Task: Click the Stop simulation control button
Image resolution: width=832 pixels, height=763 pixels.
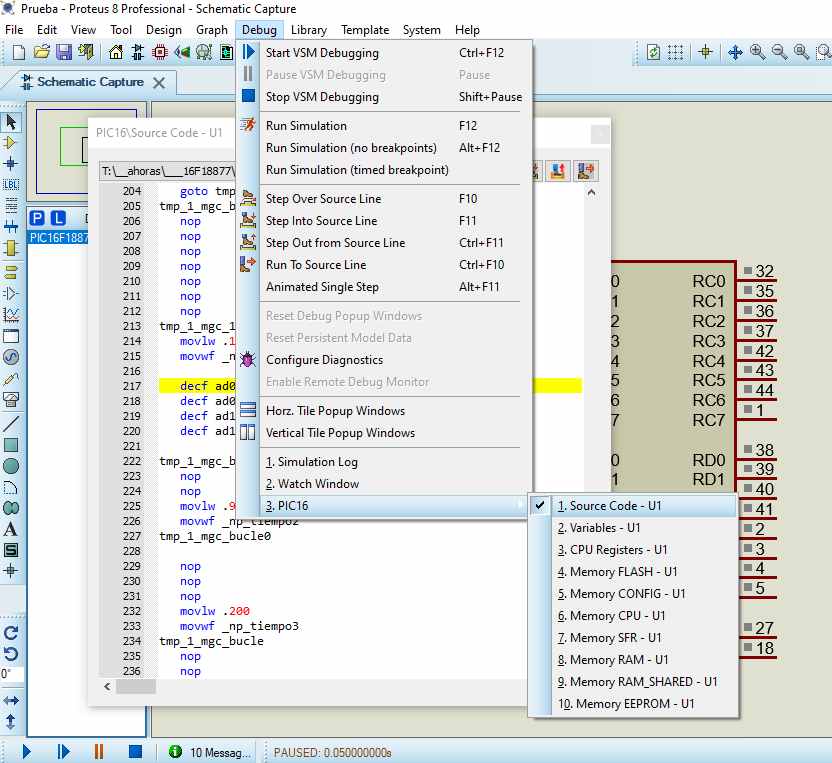Action: pyautogui.click(x=135, y=752)
